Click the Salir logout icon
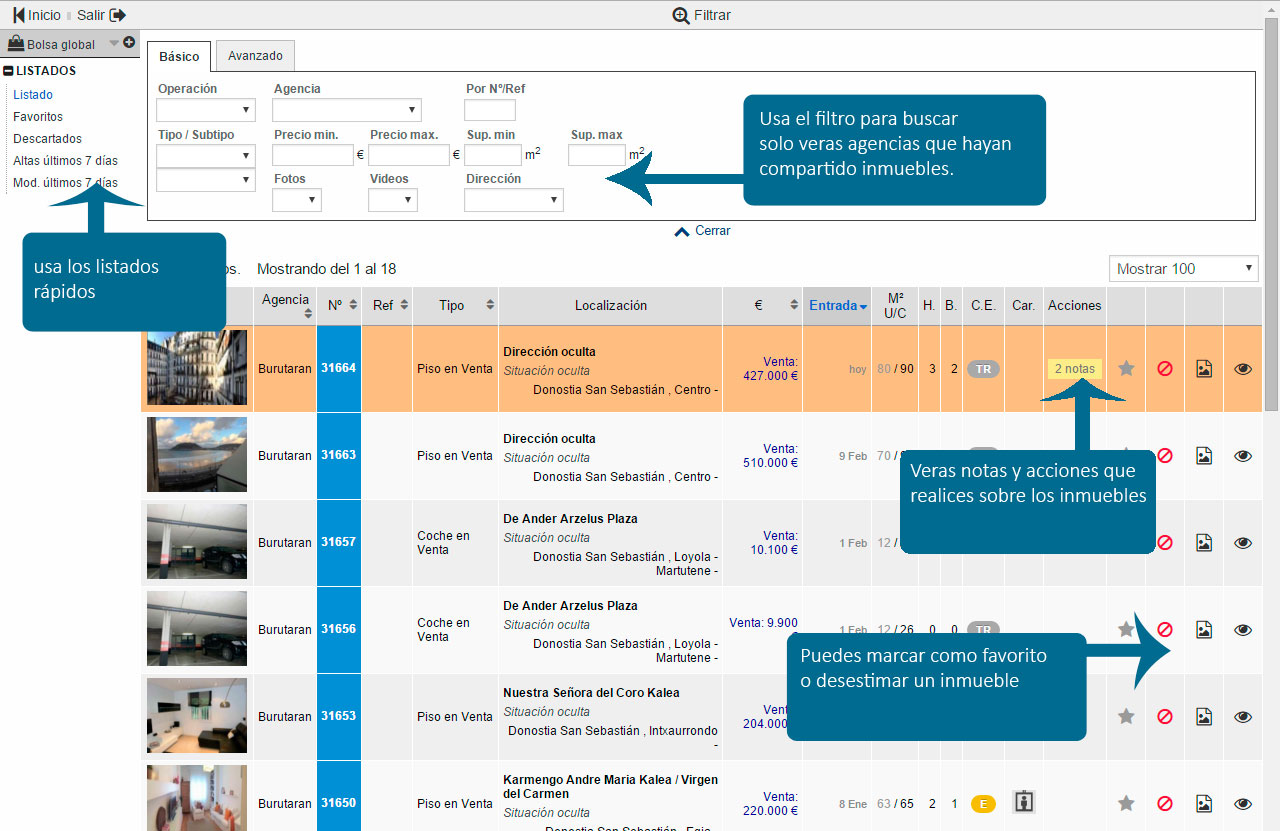This screenshot has width=1280, height=831. coord(118,15)
